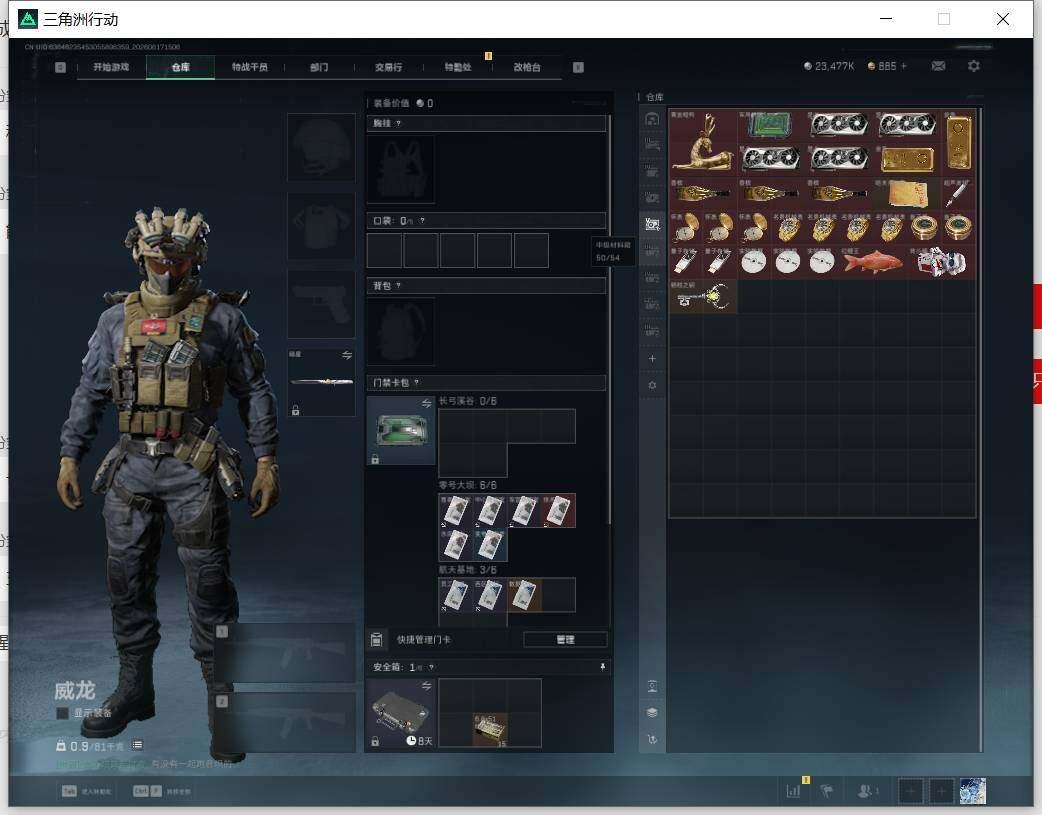
Task: Add a warehouse container with plus icon
Action: [x=652, y=358]
